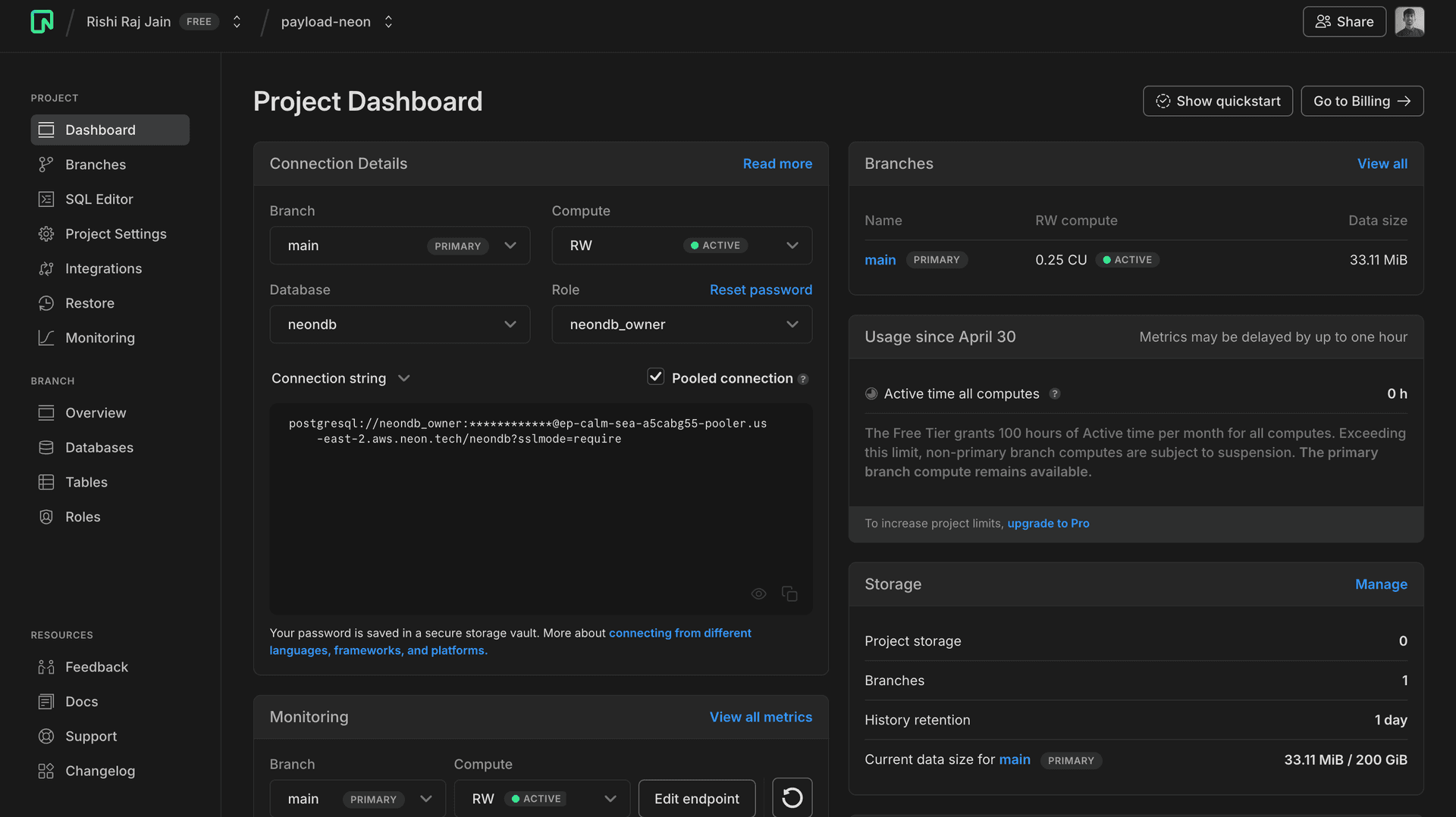Screen dimensions: 1456x817
Task: Open Project Settings
Action: point(115,233)
